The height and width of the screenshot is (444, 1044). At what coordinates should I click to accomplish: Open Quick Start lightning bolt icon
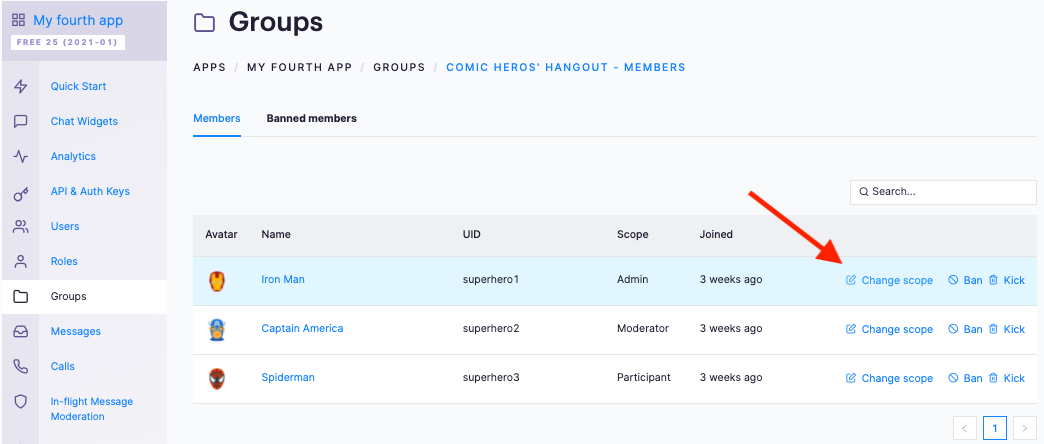click(21, 87)
